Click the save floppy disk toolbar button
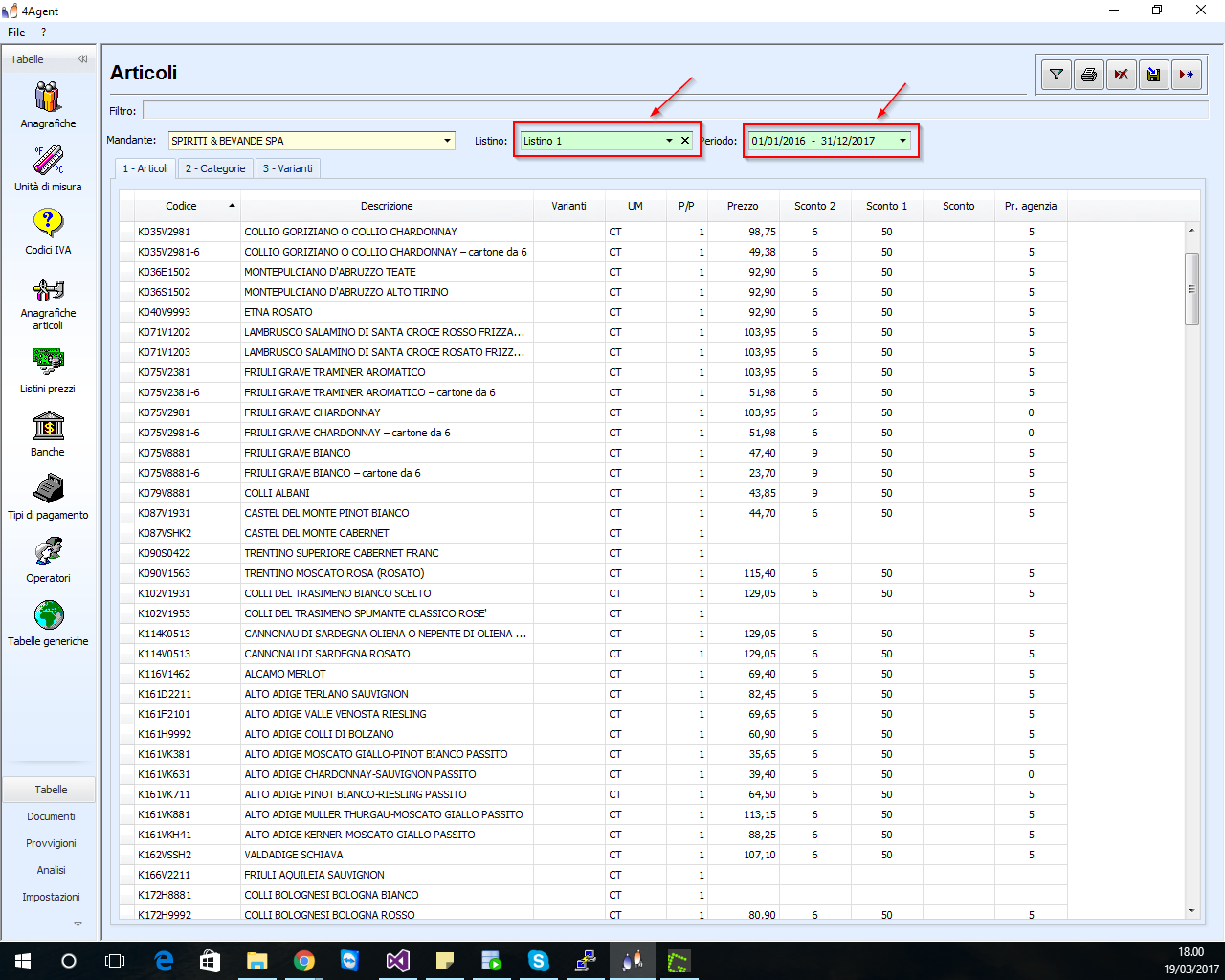This screenshot has height=980, width=1225. point(1154,74)
